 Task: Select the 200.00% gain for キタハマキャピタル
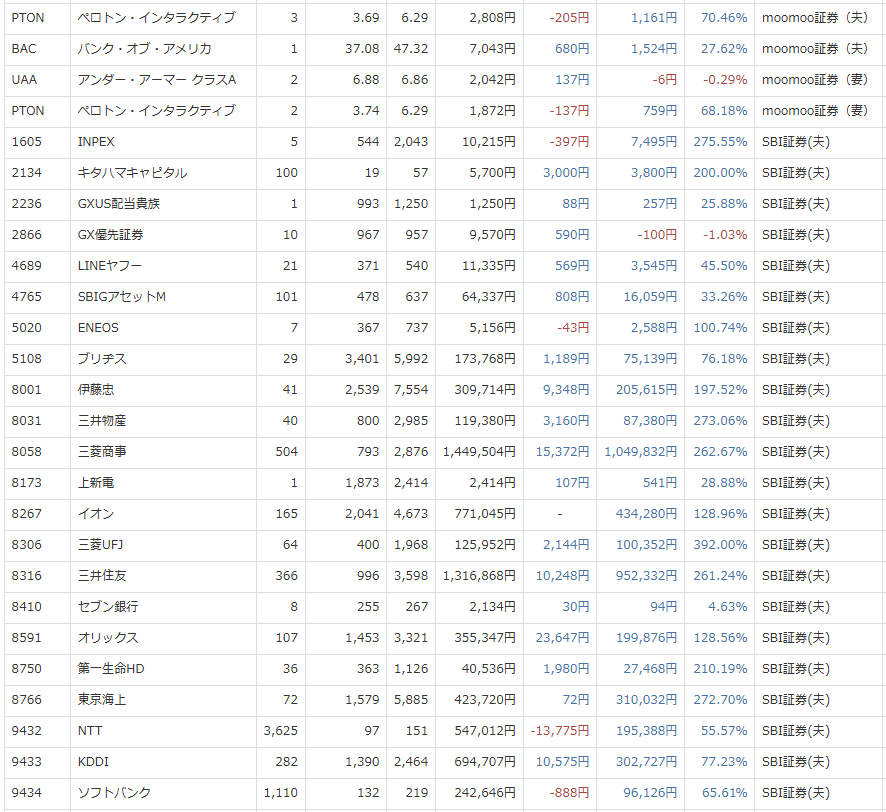coord(720,173)
